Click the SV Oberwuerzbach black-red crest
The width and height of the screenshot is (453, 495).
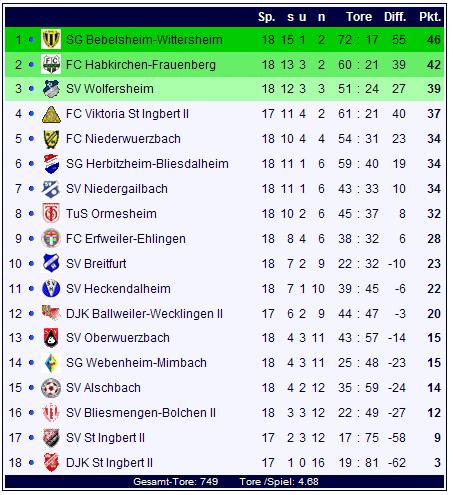(x=51, y=338)
